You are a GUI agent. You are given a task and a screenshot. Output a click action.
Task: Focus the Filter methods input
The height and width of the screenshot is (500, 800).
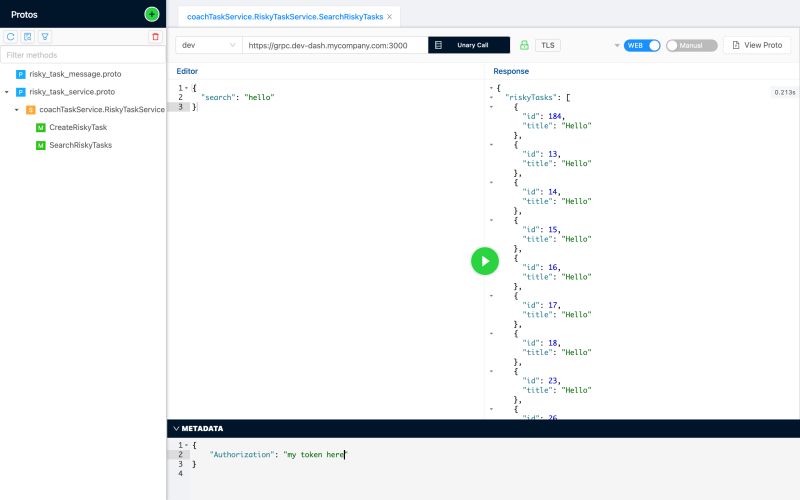(83, 55)
